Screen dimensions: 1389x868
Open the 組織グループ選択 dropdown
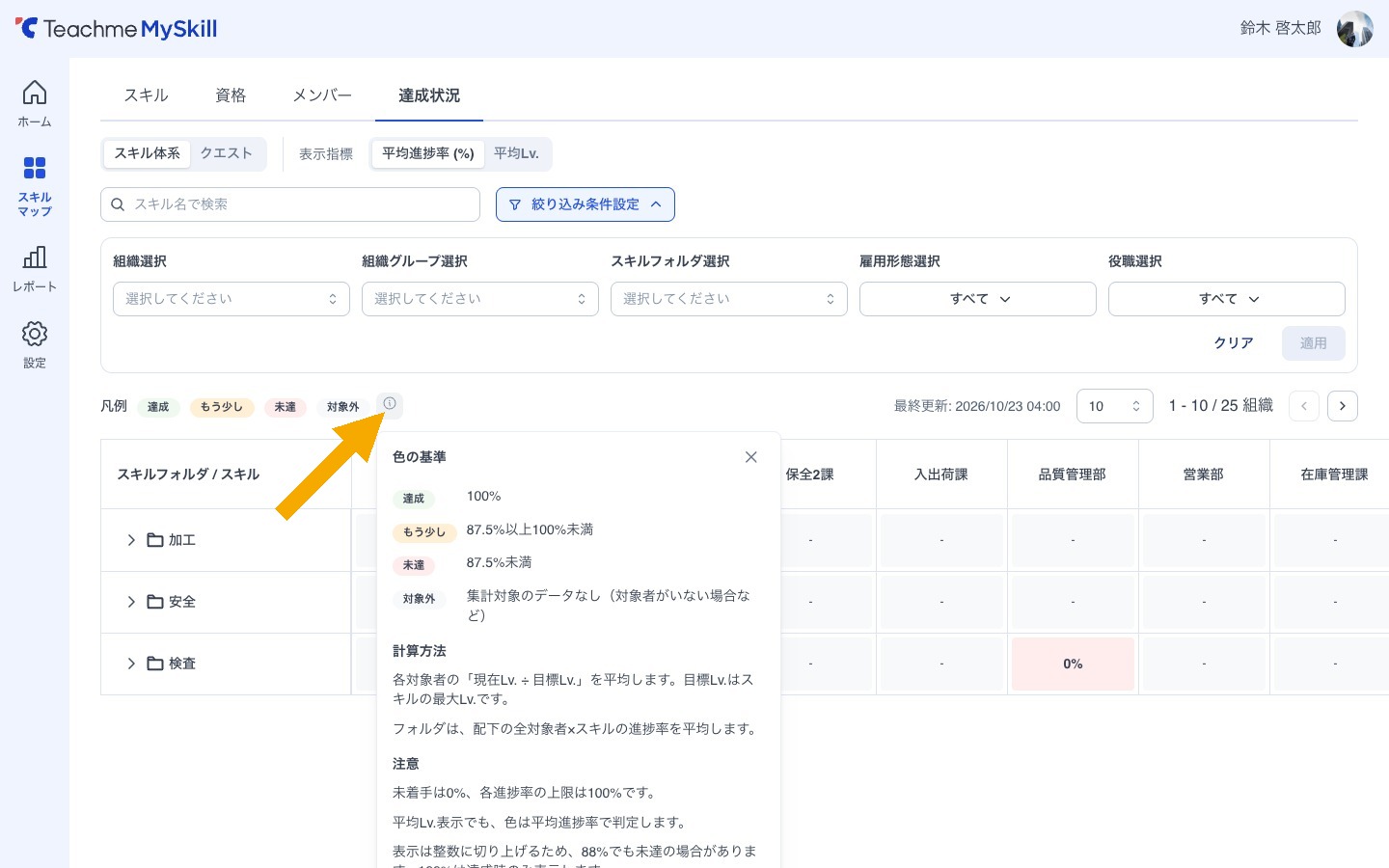tap(480, 299)
